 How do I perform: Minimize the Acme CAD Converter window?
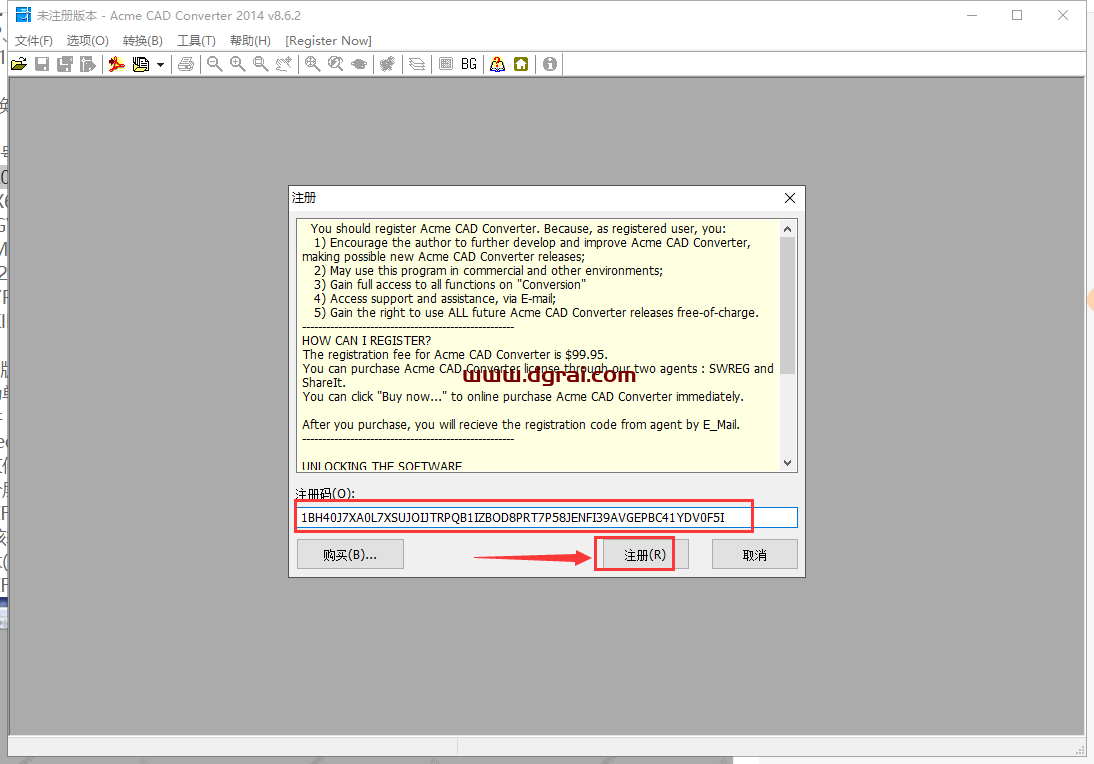972,15
